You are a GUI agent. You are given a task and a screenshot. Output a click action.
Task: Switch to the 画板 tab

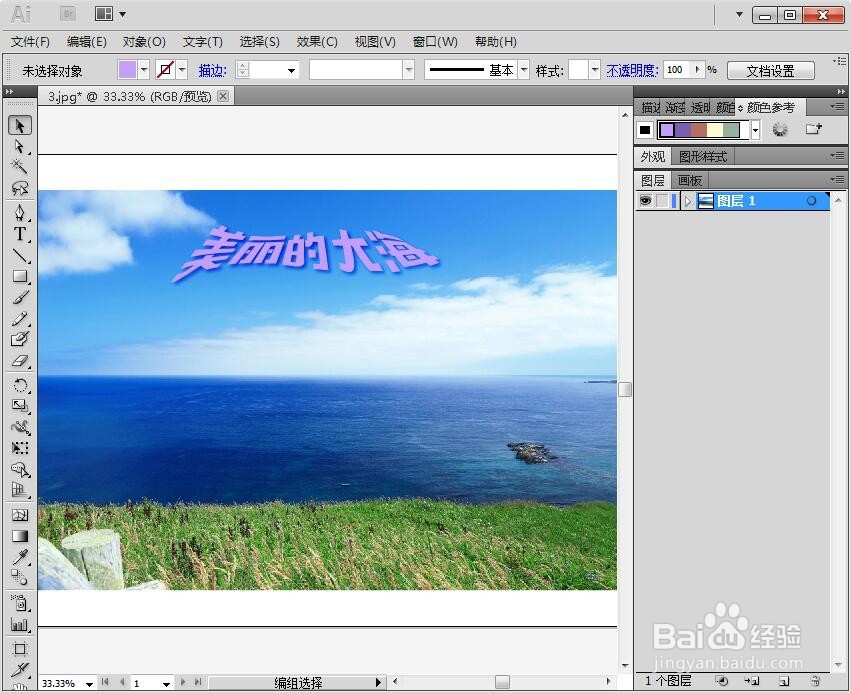(690, 180)
